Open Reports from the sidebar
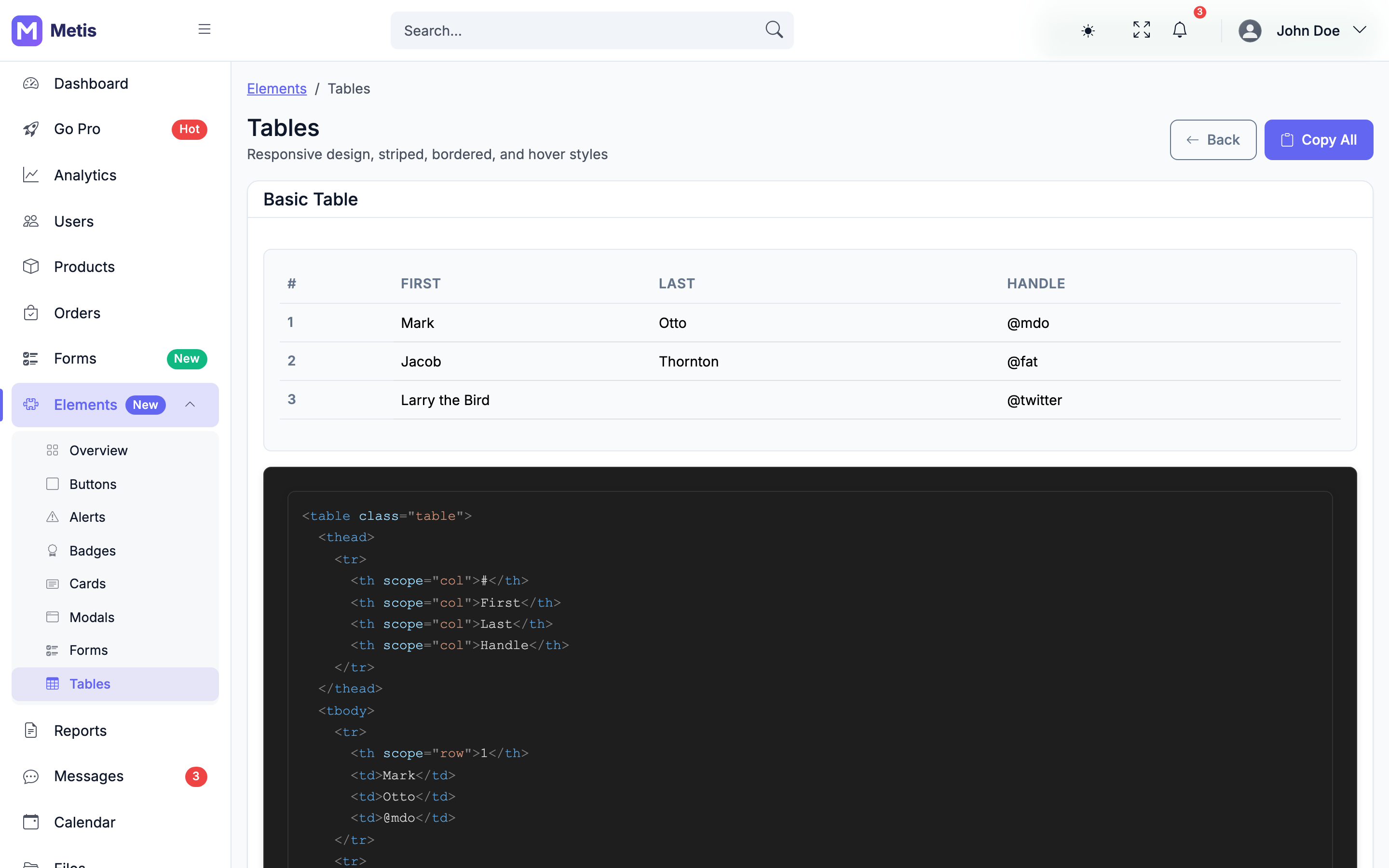Screen dimensions: 1389x868 [x=115, y=730]
